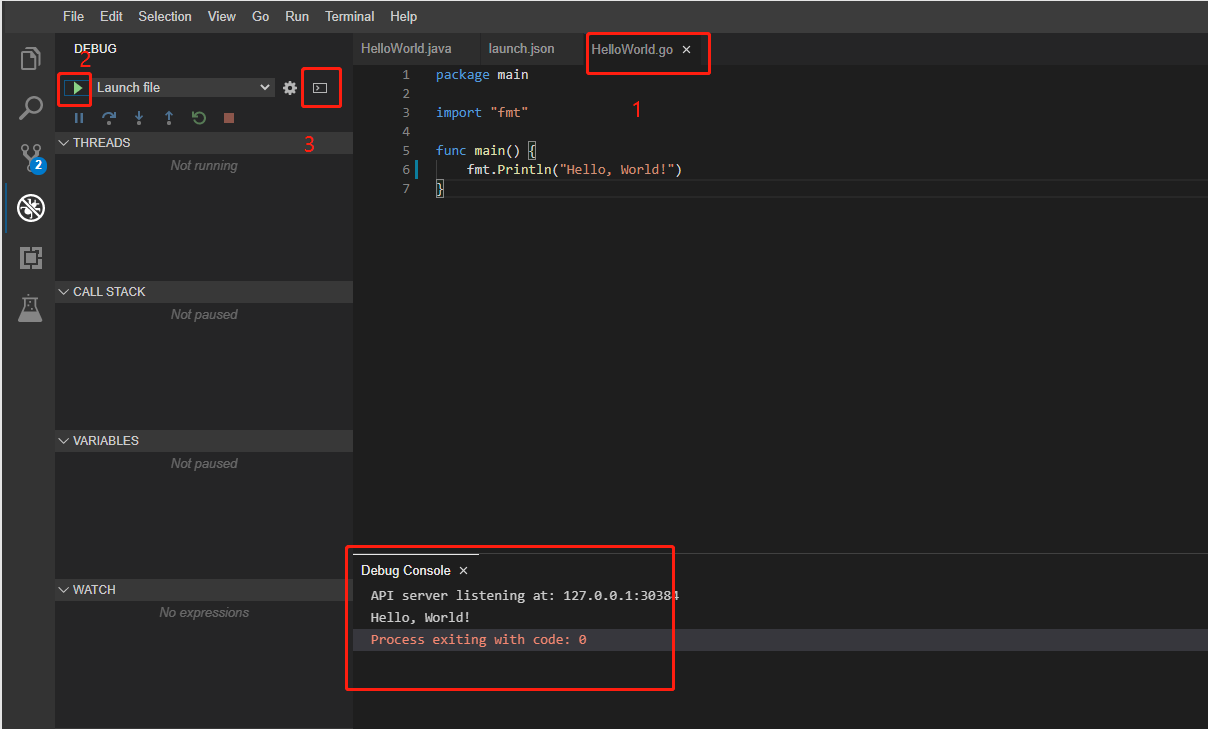Pause the debug session

coord(79,118)
